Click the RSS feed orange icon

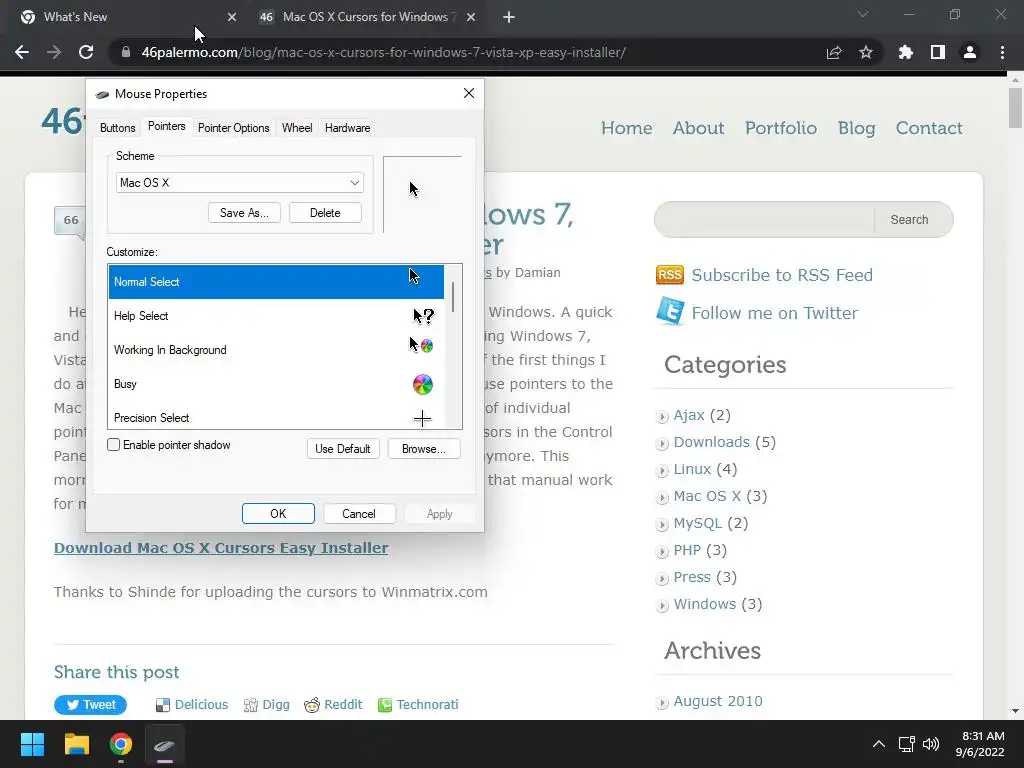(x=669, y=275)
